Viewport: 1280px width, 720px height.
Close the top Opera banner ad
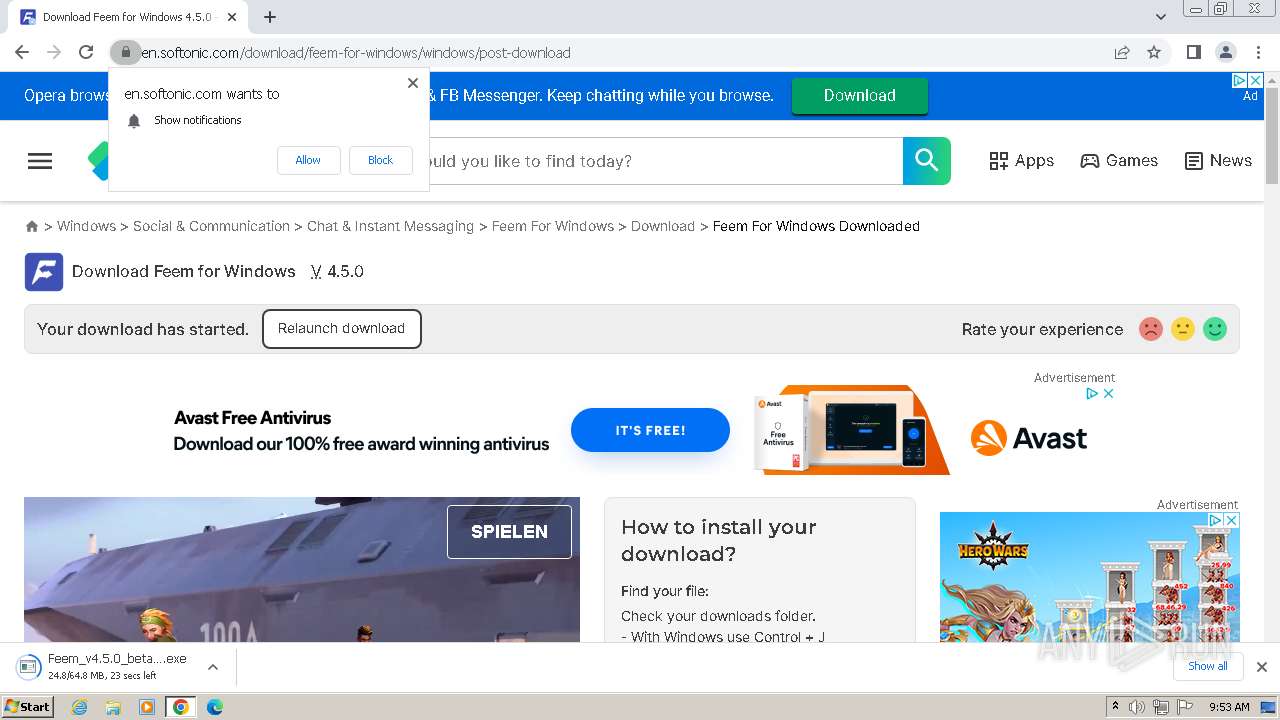coord(1257,80)
